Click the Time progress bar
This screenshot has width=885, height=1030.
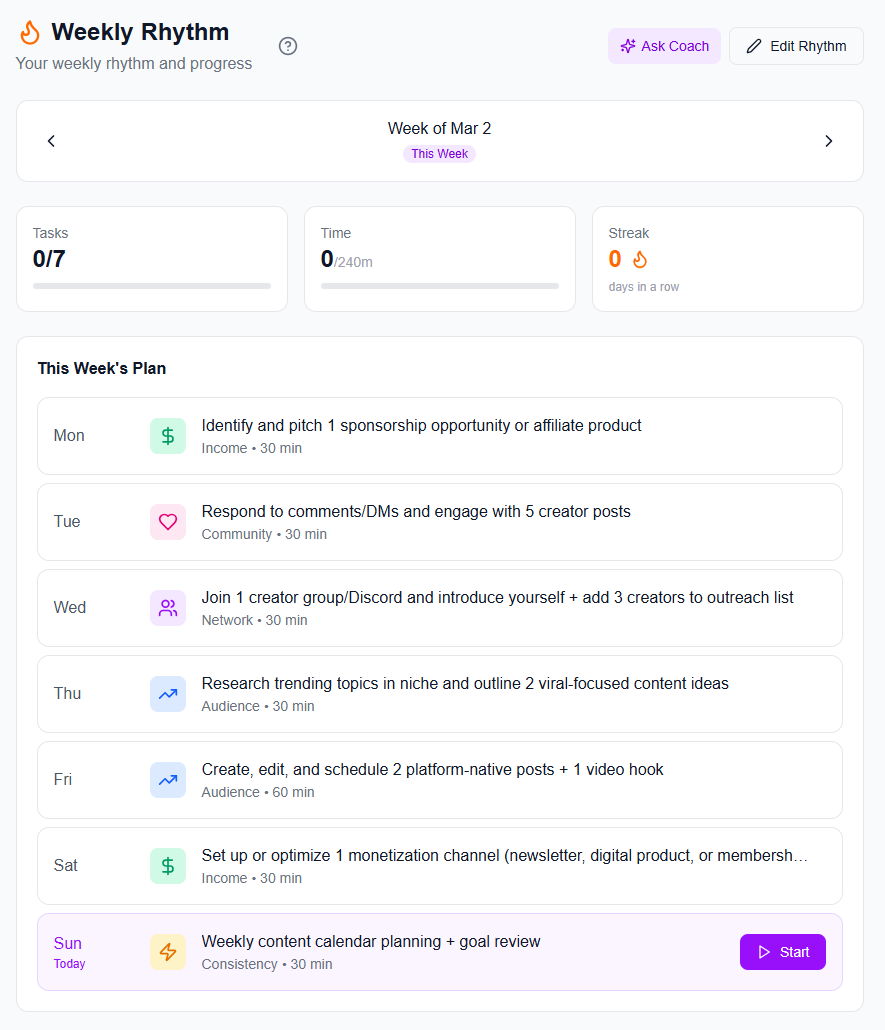click(440, 286)
